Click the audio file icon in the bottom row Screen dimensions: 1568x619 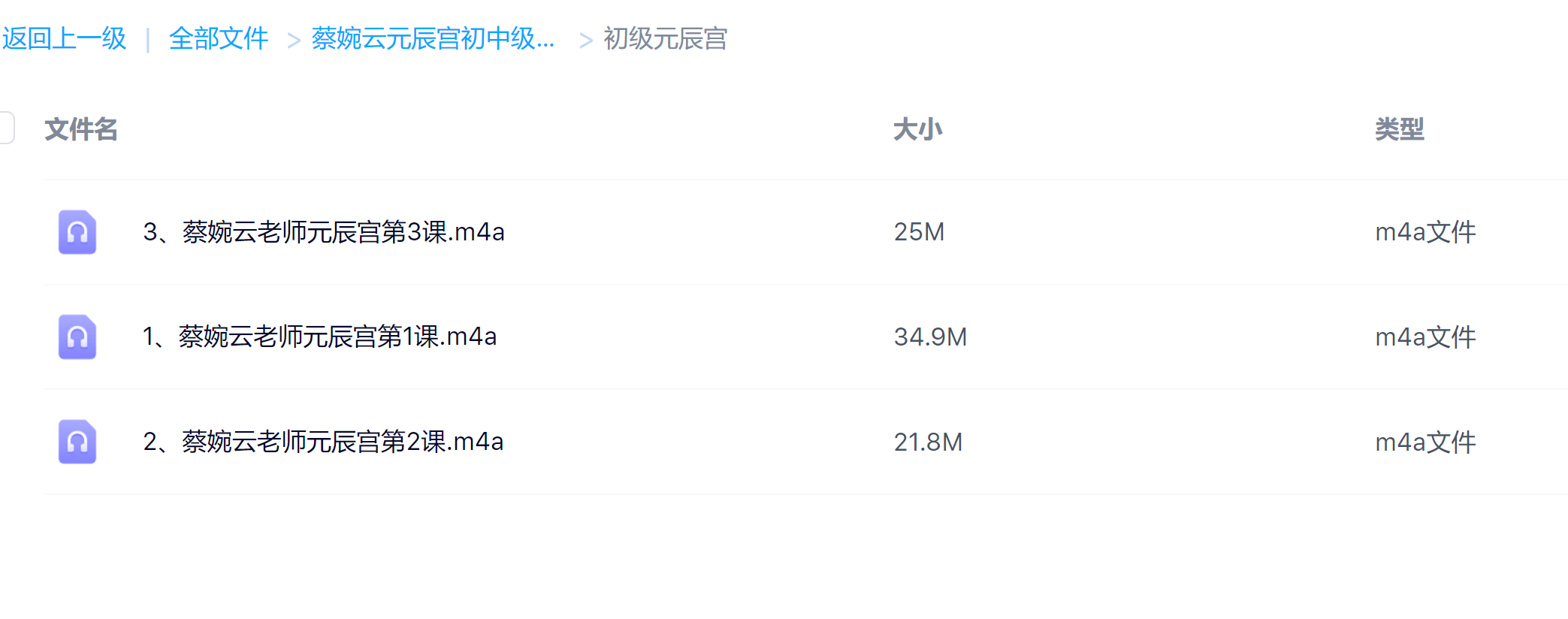tap(77, 442)
